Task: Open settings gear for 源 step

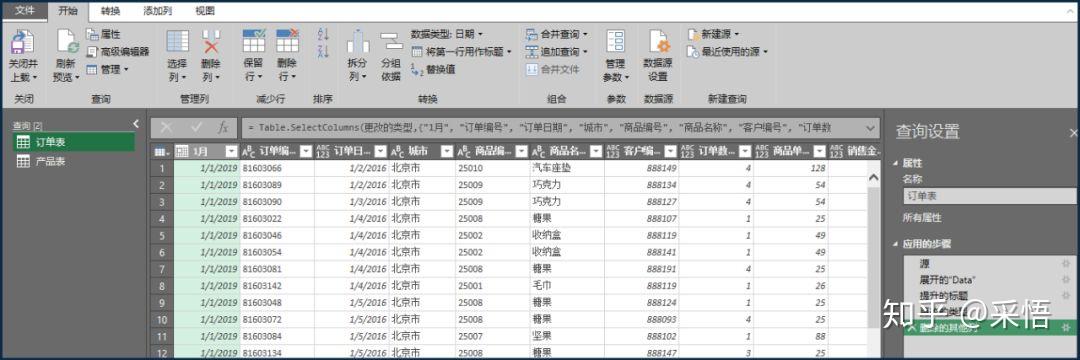Action: pos(1066,264)
